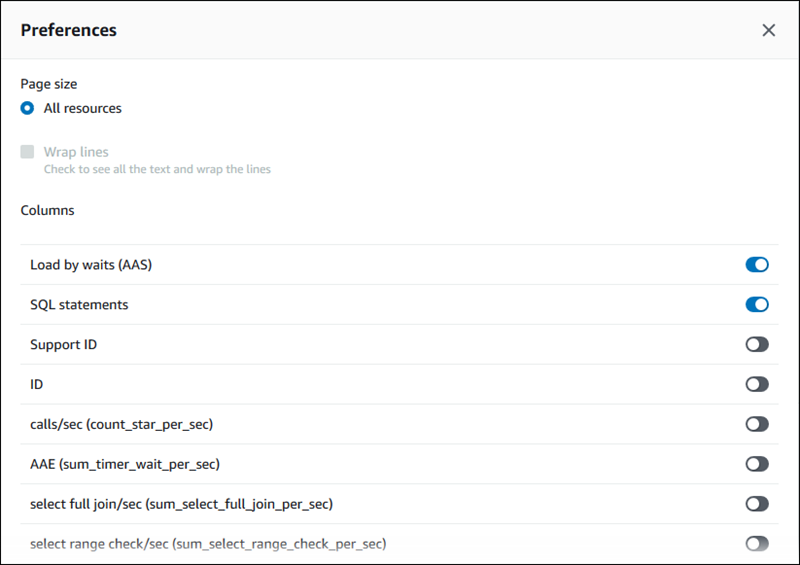Click the "SQL statements" row label text
The height and width of the screenshot is (565, 800).
coord(79,304)
